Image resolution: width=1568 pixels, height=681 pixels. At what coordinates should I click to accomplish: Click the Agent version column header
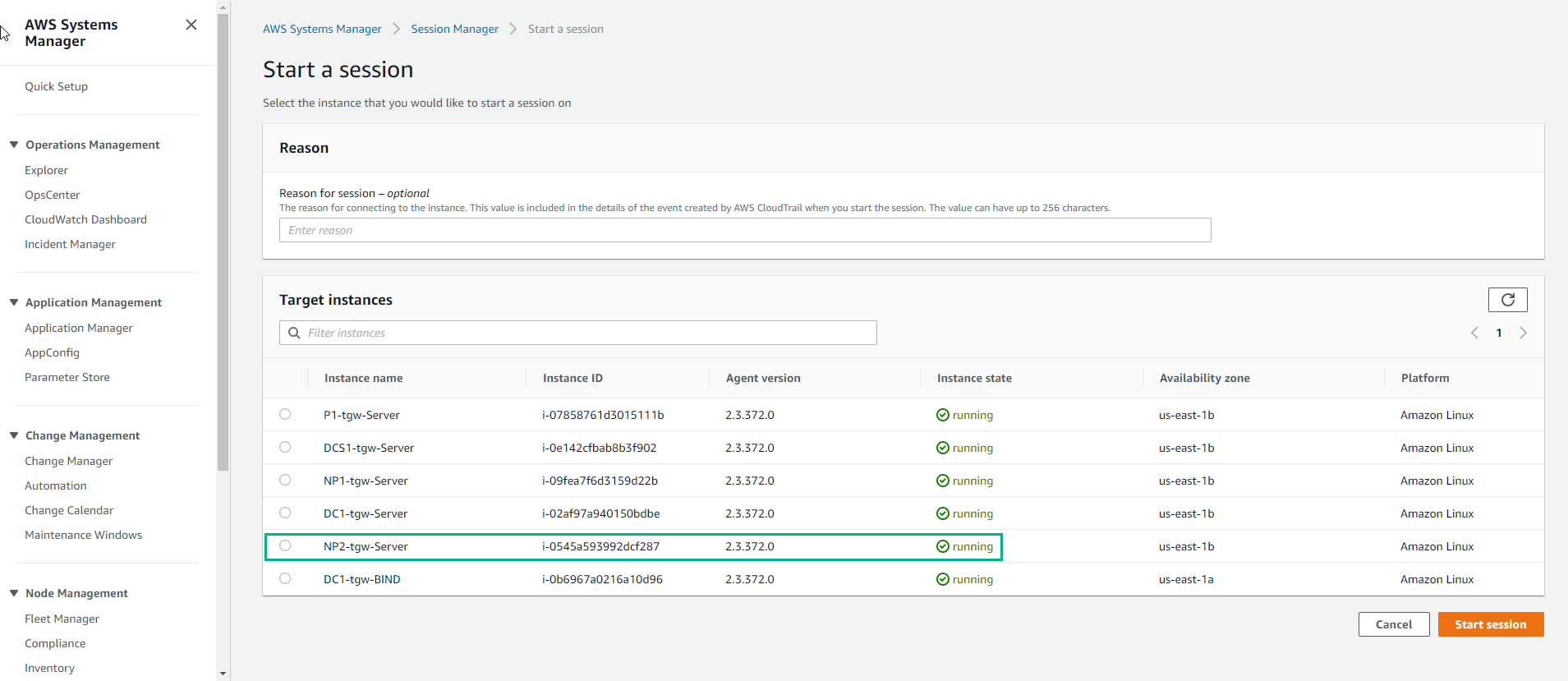click(763, 378)
